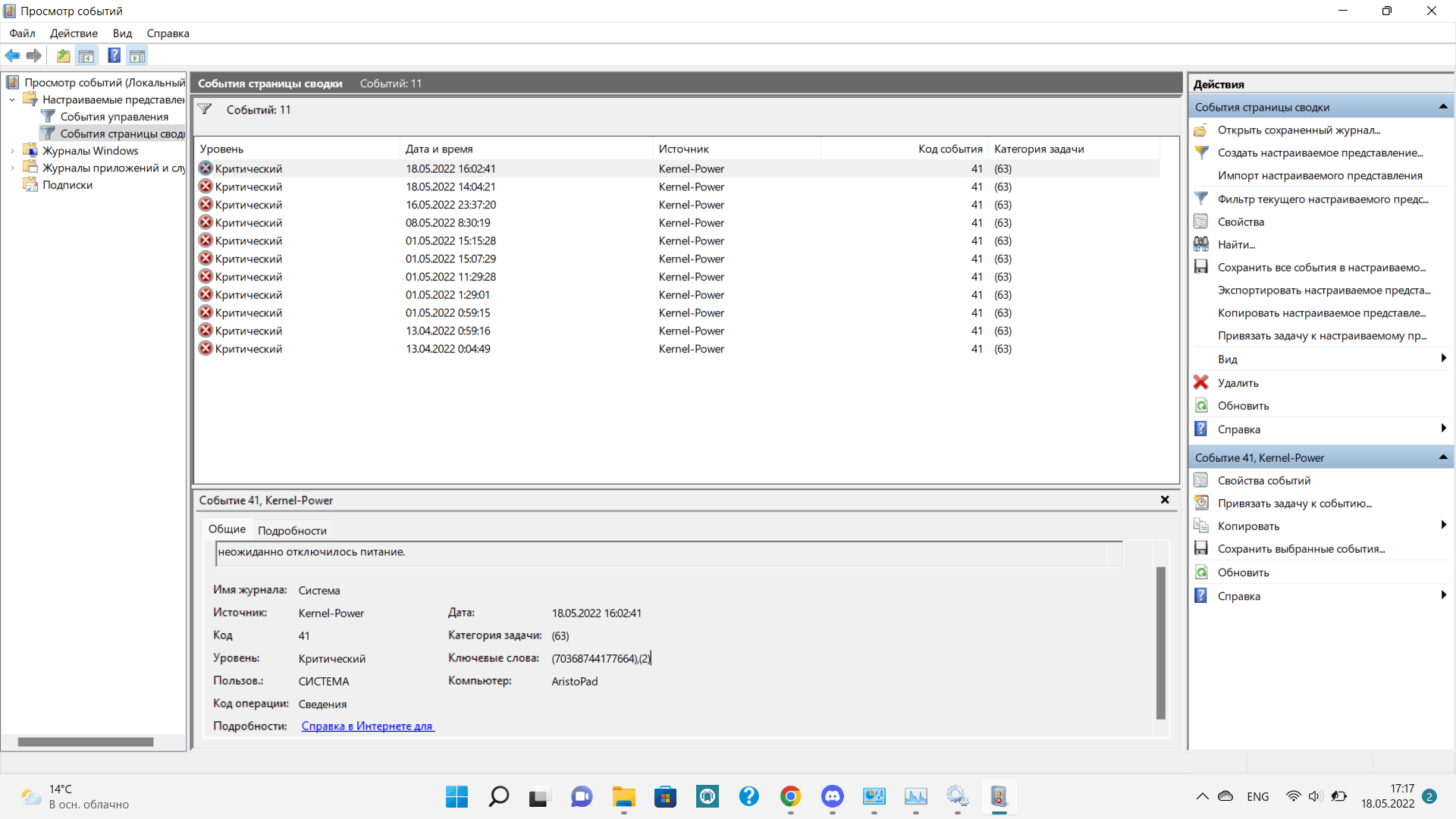Click the blue Help toolbar icon
This screenshot has height=819, width=1456.
pyautogui.click(x=114, y=55)
